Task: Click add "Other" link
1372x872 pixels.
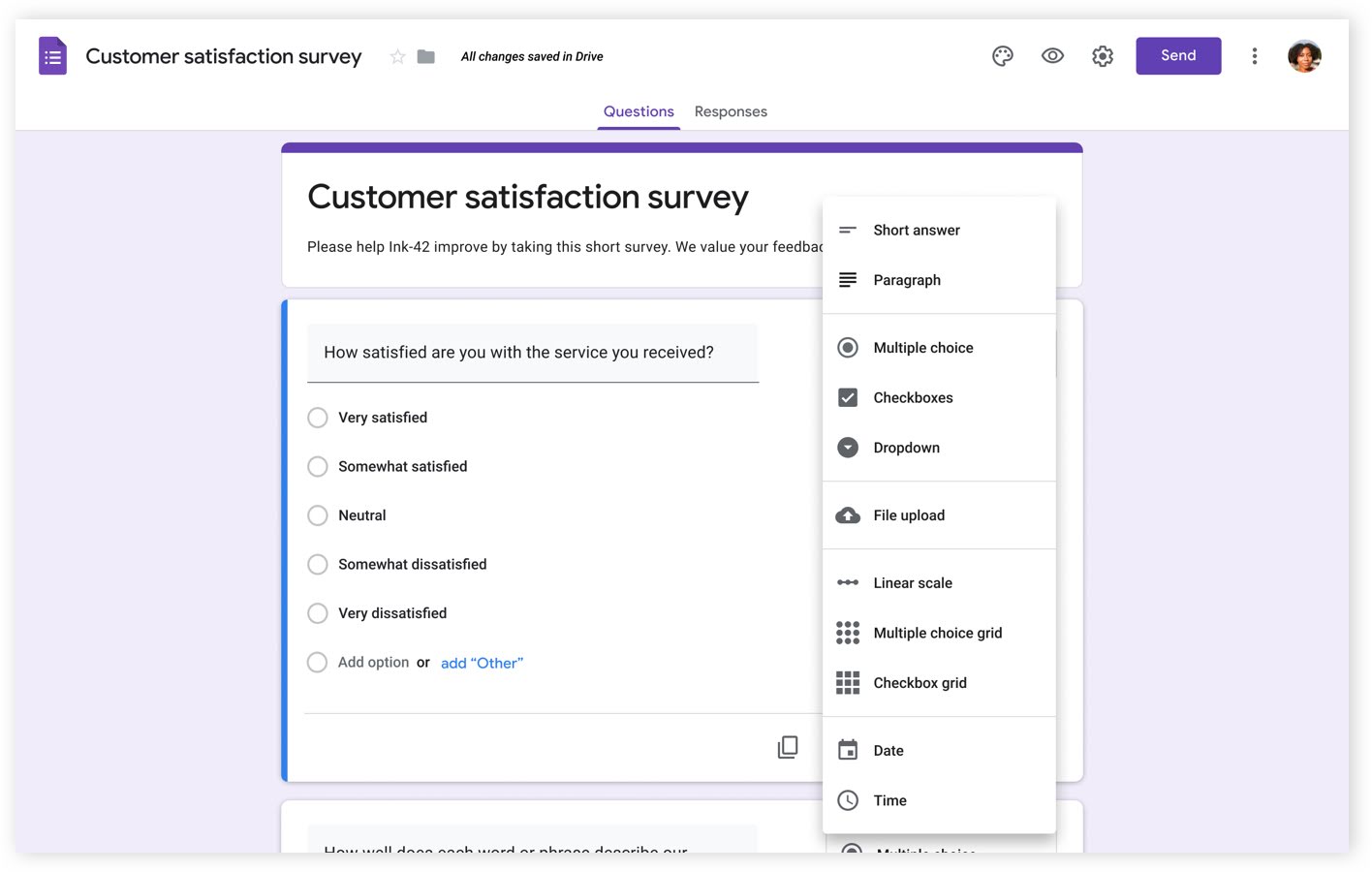Action: pyautogui.click(x=482, y=663)
